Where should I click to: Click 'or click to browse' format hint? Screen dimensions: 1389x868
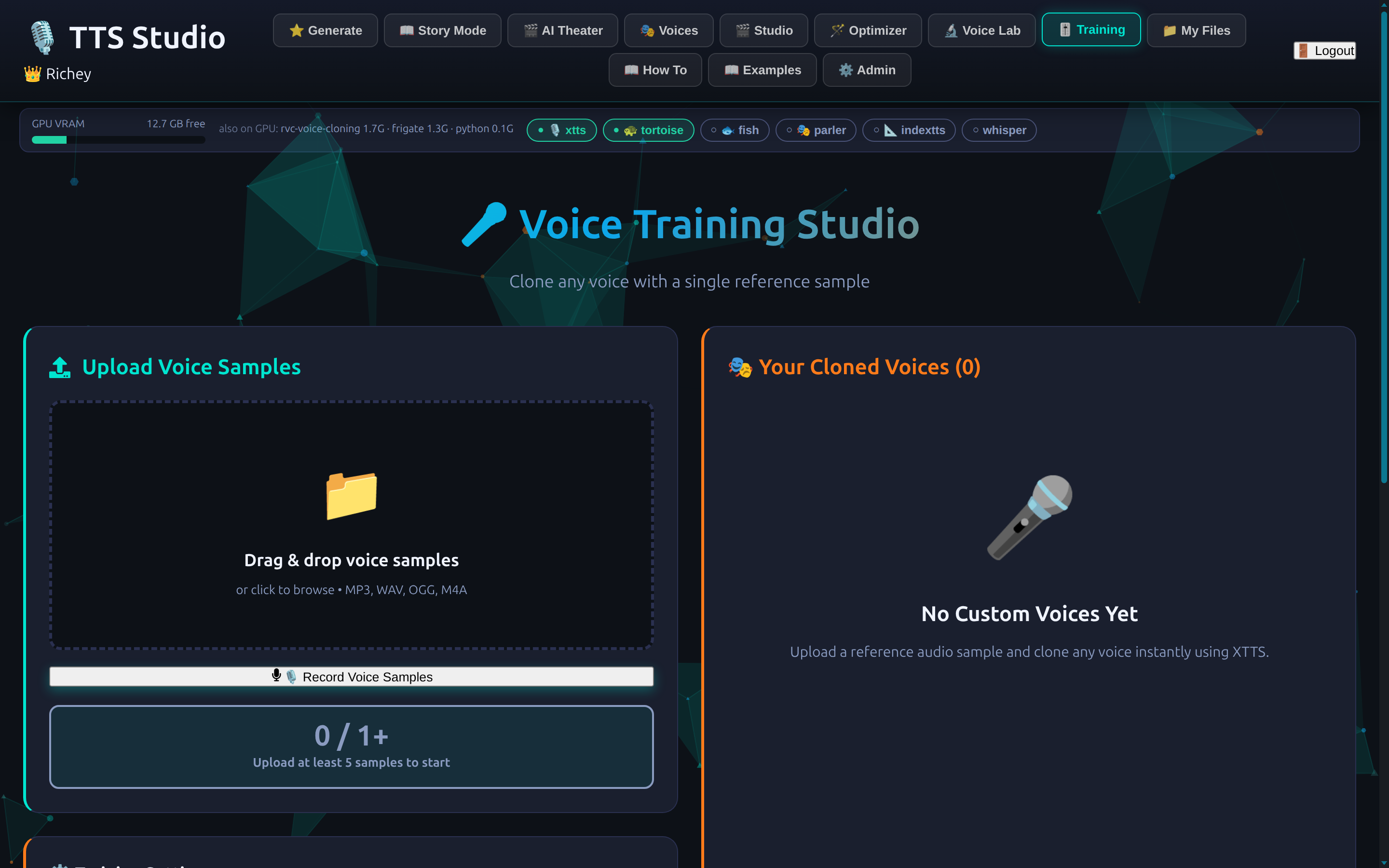coord(351,590)
